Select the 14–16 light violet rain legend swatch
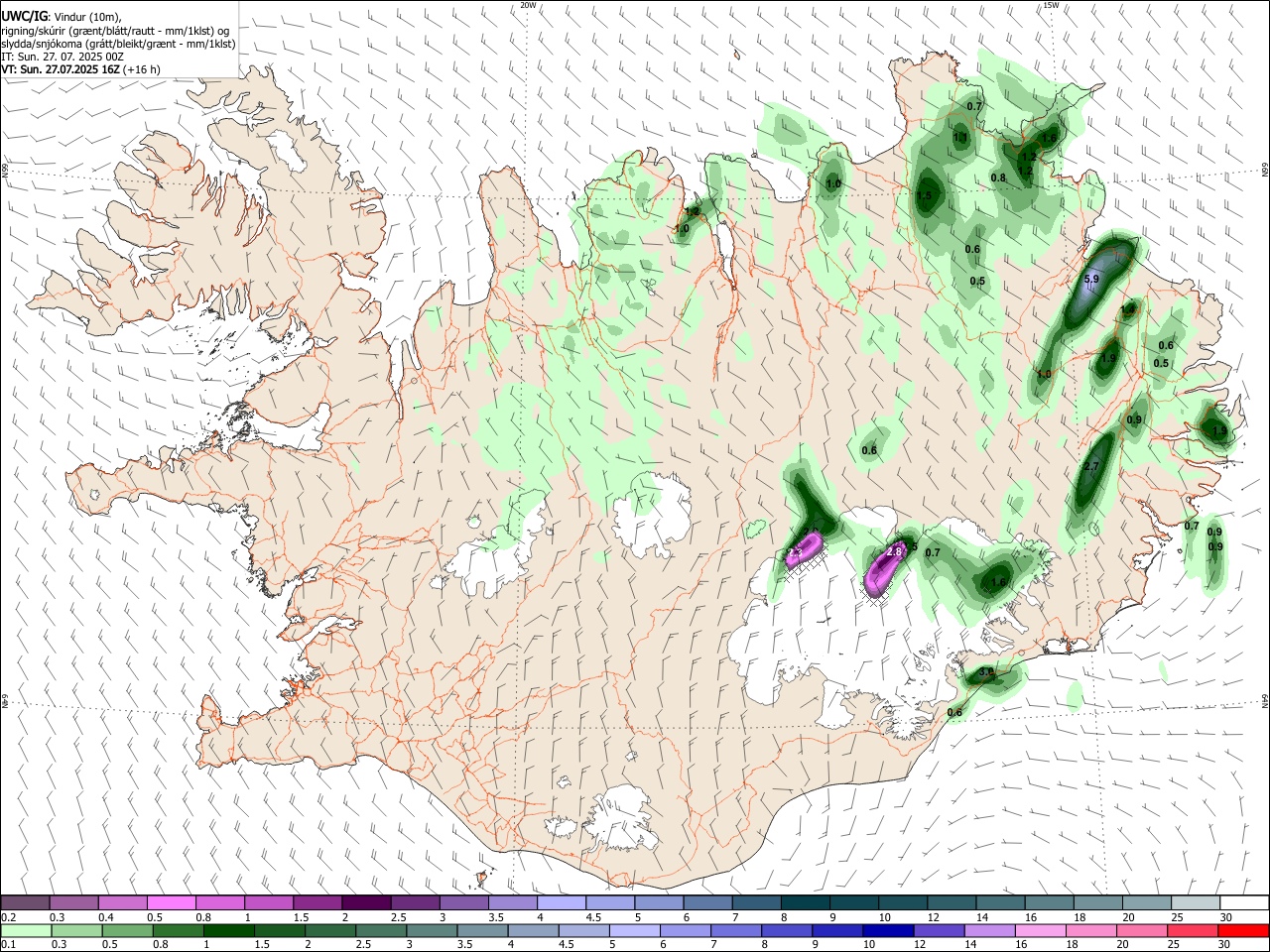The image size is (1270, 952). point(989,931)
